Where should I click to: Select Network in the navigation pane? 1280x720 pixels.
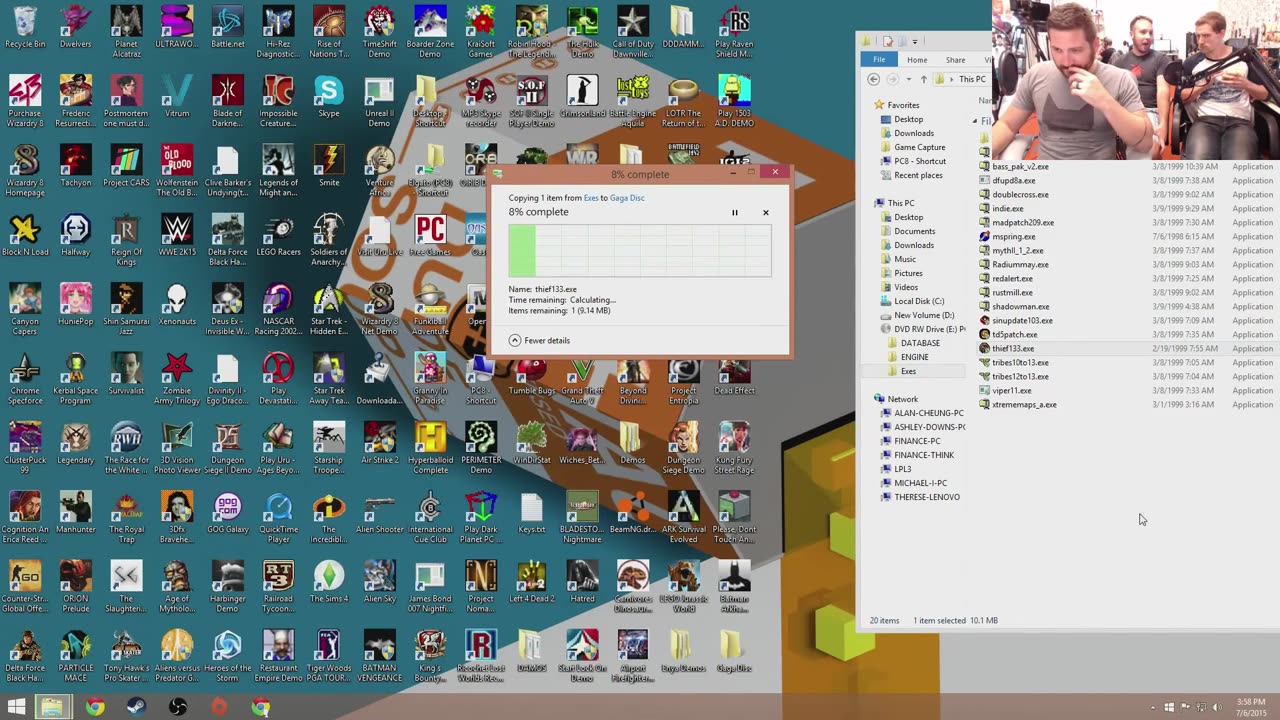[902, 399]
